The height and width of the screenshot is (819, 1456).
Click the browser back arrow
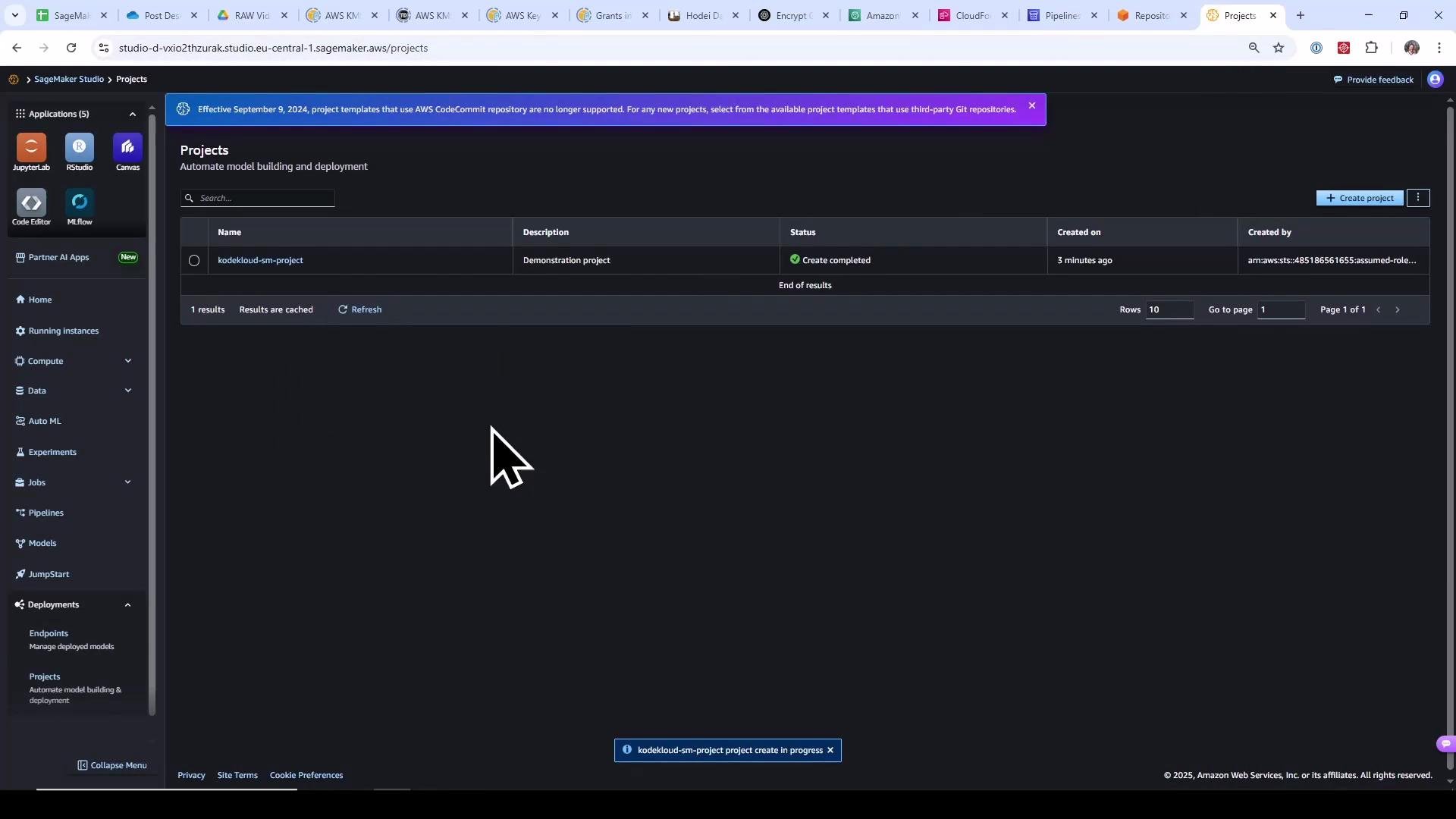click(x=17, y=48)
